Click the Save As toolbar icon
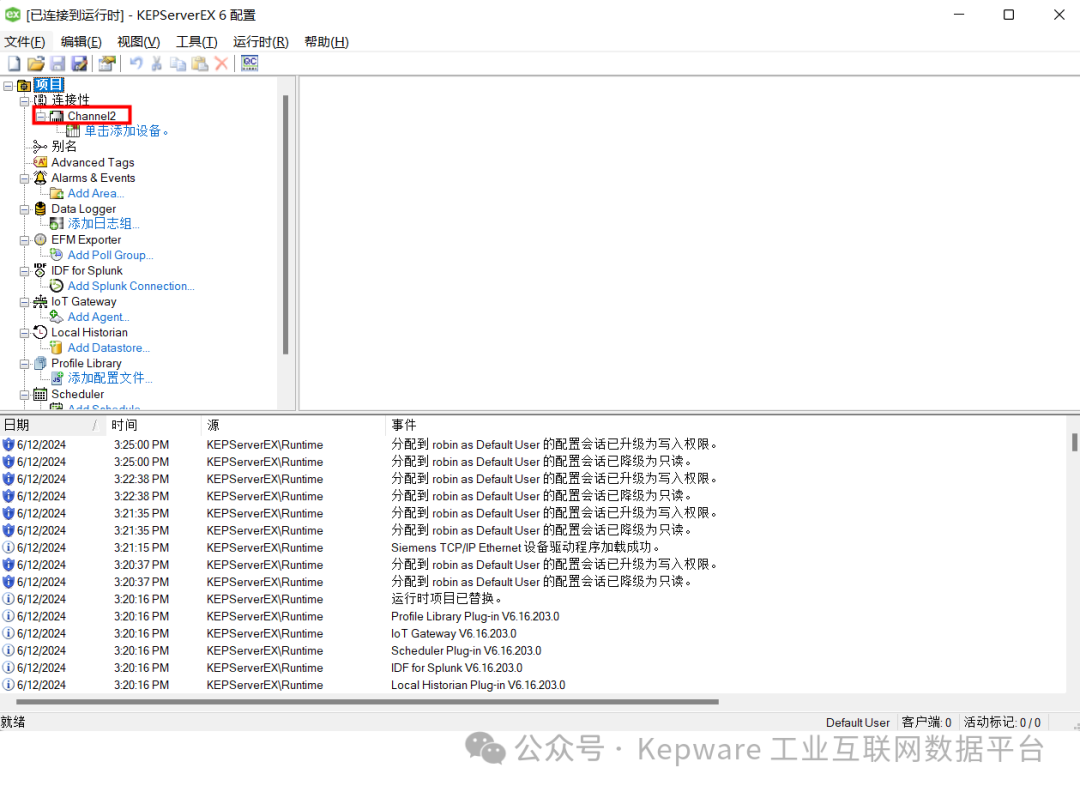This screenshot has height=792, width=1080. pyautogui.click(x=80, y=64)
